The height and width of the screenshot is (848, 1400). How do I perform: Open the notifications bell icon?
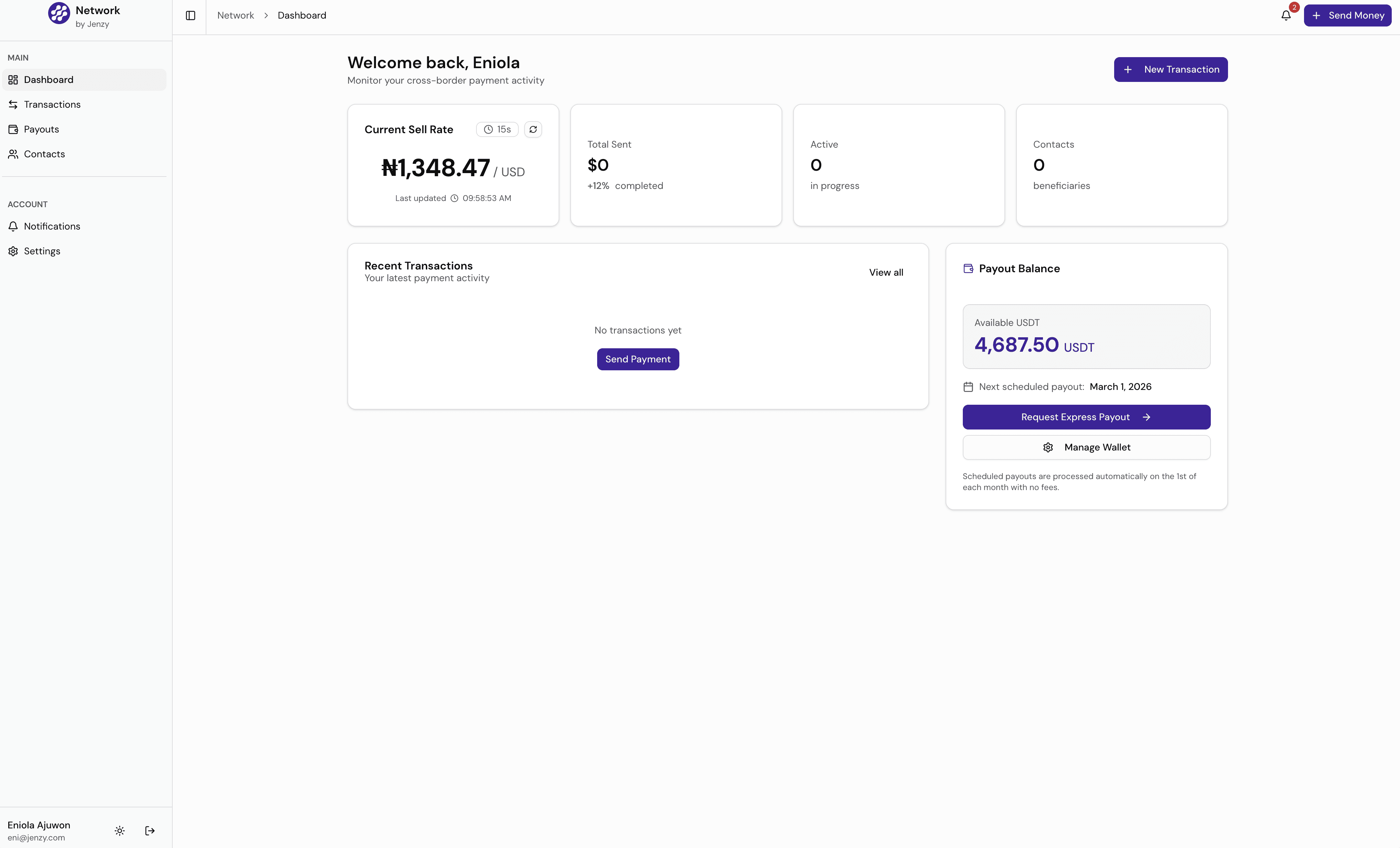[x=1286, y=15]
